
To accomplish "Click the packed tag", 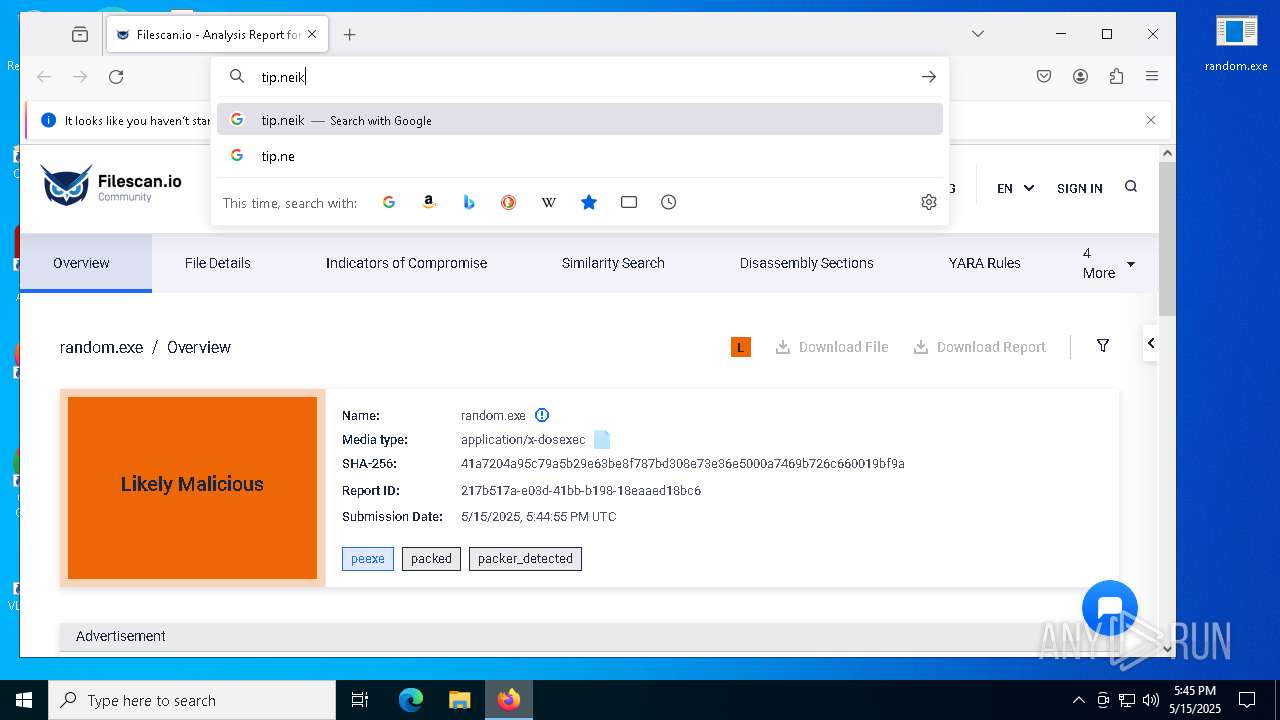I will (431, 559).
